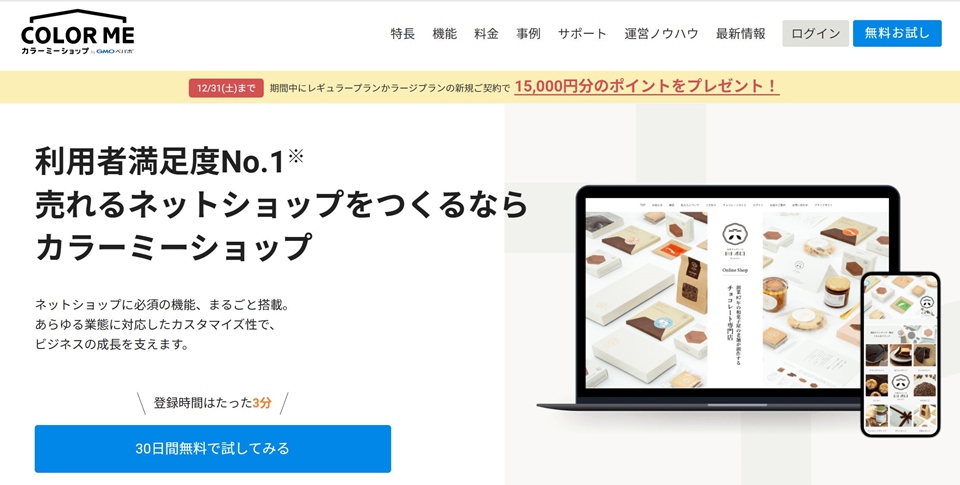Click the smartphone shop preview image
This screenshot has width=960, height=485.
[900, 354]
